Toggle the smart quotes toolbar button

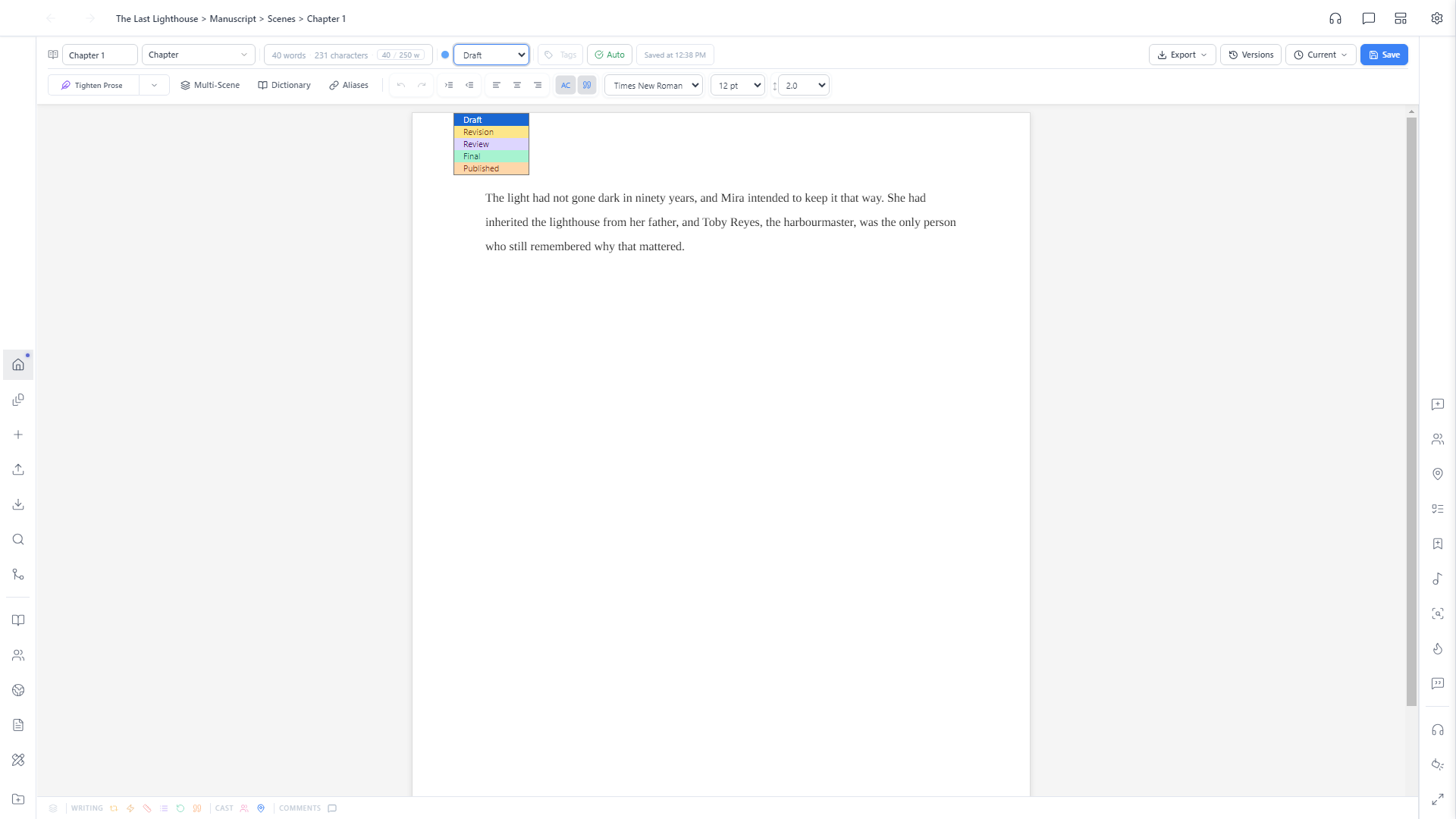587,85
